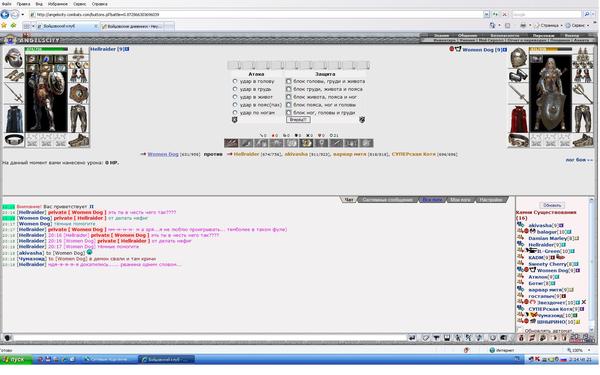The width and height of the screenshot is (600, 375).
Task: Click 'Sweety Cherry' in the room player list
Action: [x=548, y=264]
